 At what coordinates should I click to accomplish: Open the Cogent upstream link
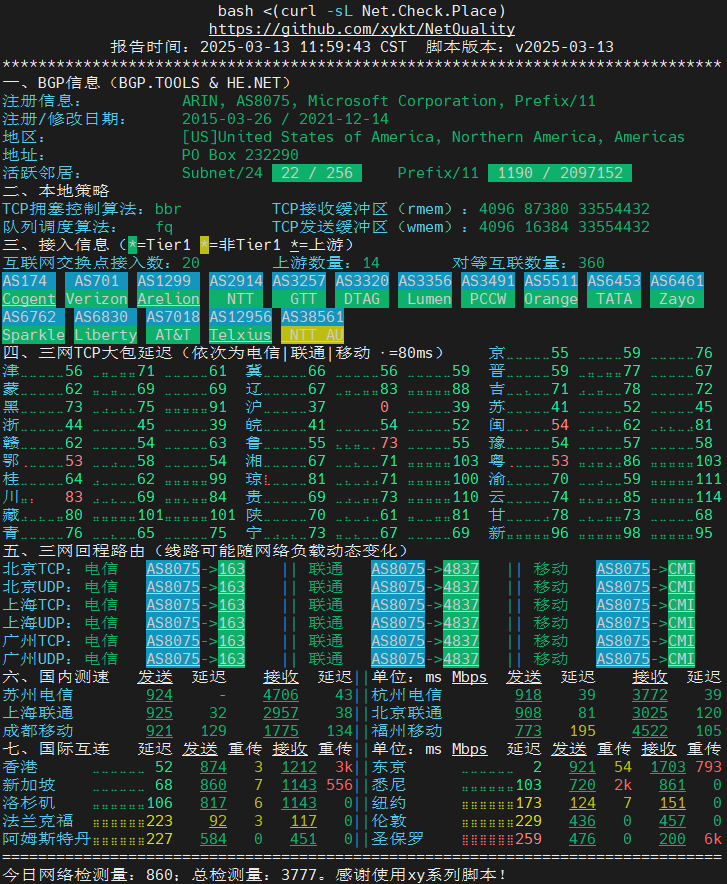coord(29,299)
